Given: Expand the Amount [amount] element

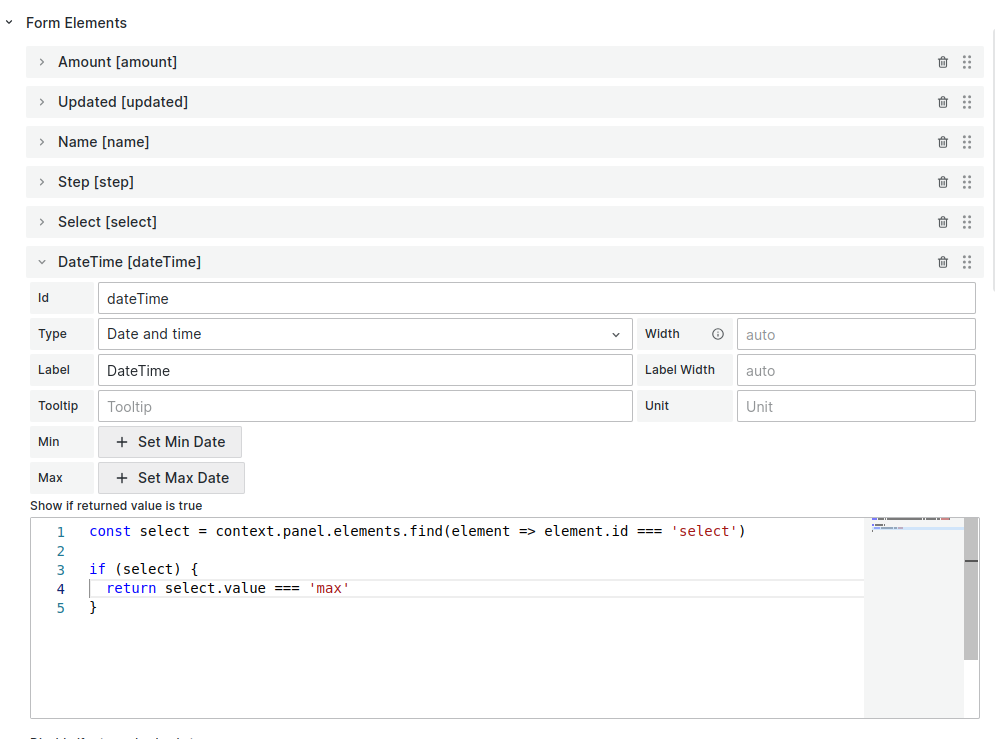Looking at the screenshot, I should click(x=41, y=61).
